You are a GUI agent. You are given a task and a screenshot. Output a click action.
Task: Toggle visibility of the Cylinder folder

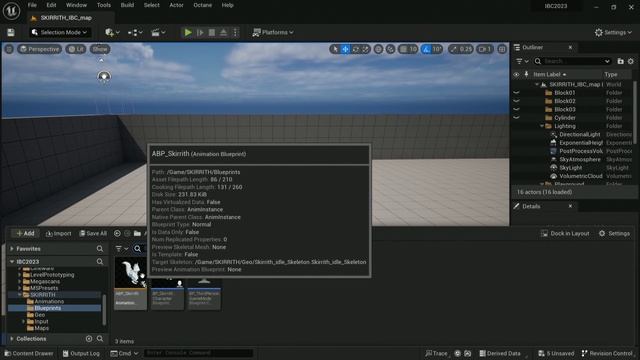click(x=516, y=118)
